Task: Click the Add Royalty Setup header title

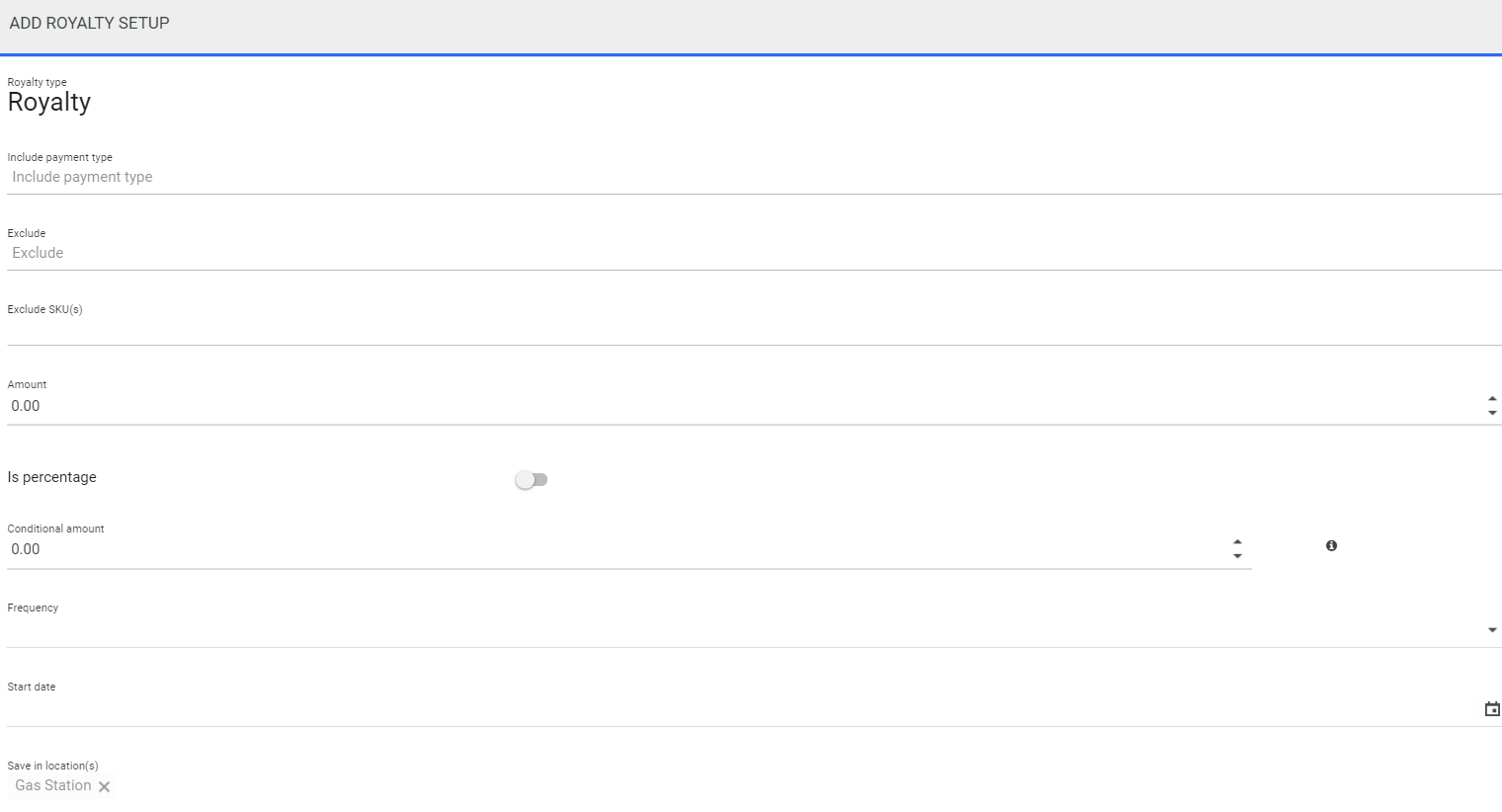Action: (89, 23)
